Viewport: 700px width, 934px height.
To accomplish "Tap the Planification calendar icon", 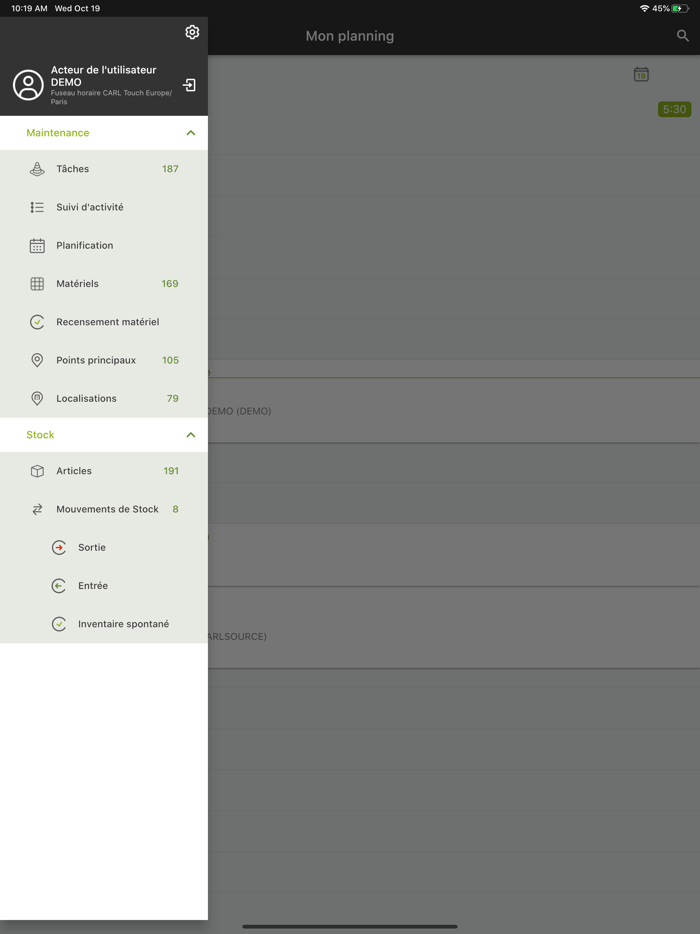I will 37,245.
